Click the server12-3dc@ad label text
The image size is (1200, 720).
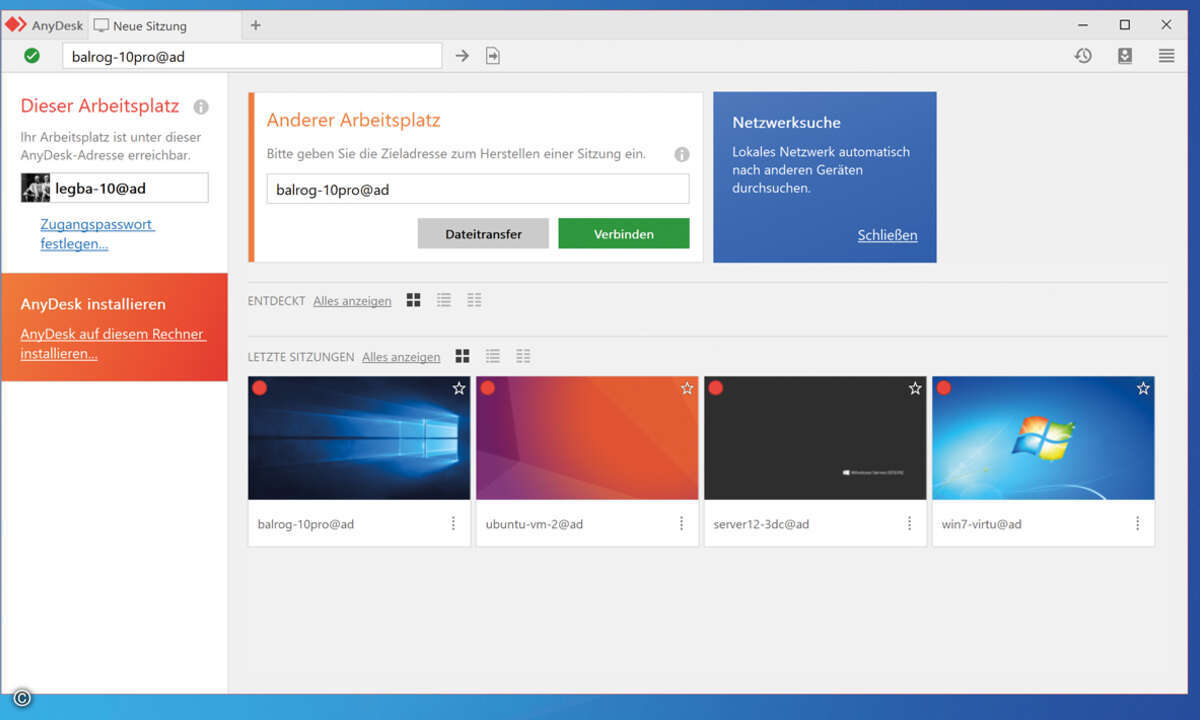tap(762, 524)
